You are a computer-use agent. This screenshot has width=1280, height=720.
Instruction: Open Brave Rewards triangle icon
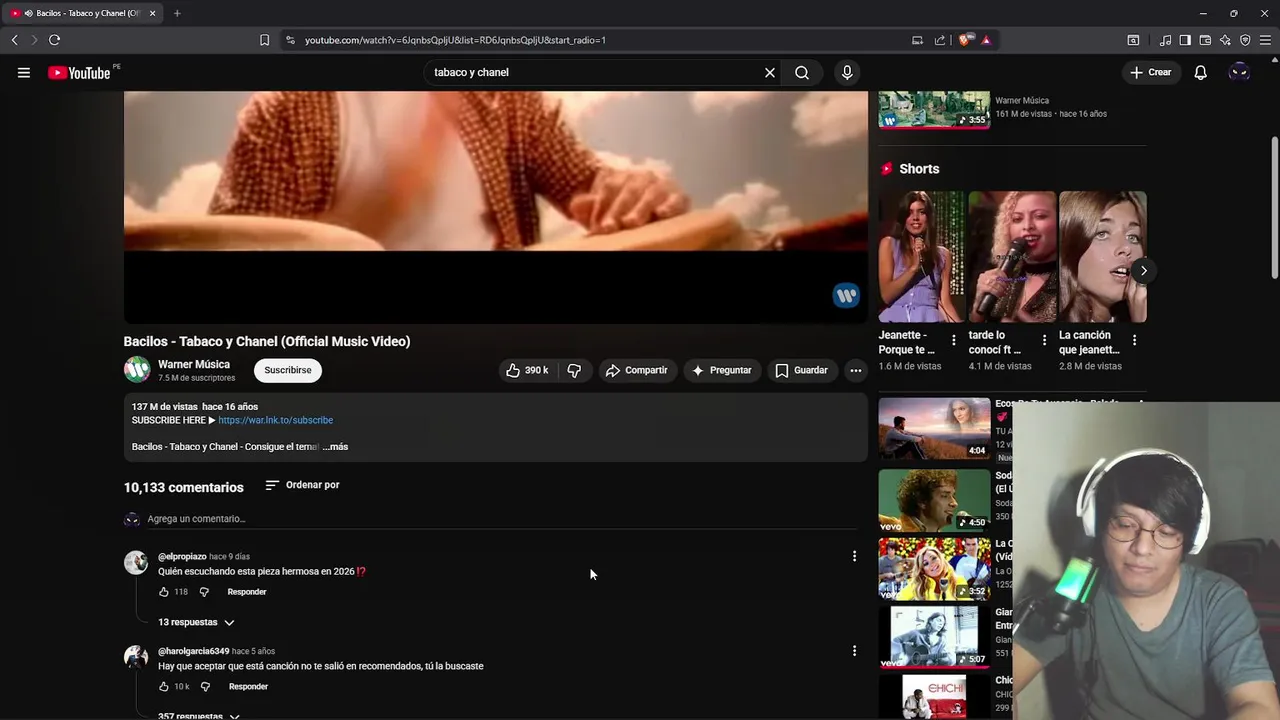(x=986, y=40)
